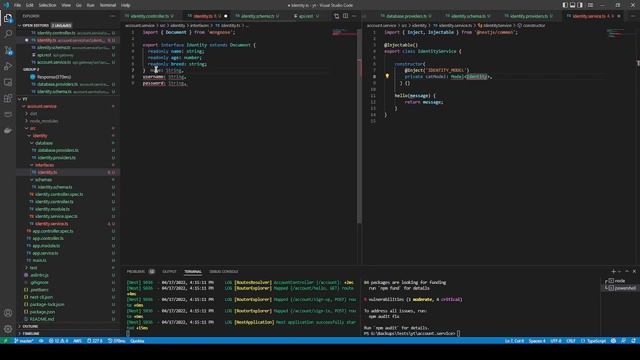Open the Source Control view
Screen dimensions: 640x360
pyautogui.click(x=8, y=50)
